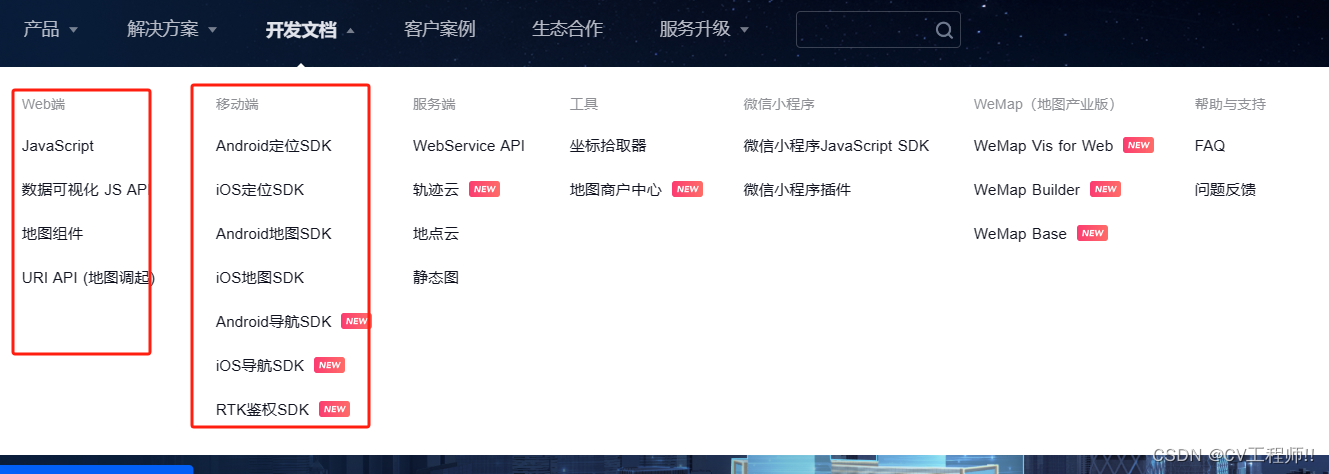The image size is (1329, 474).
Task: Open RTK鉴权SDK link
Action: [263, 410]
